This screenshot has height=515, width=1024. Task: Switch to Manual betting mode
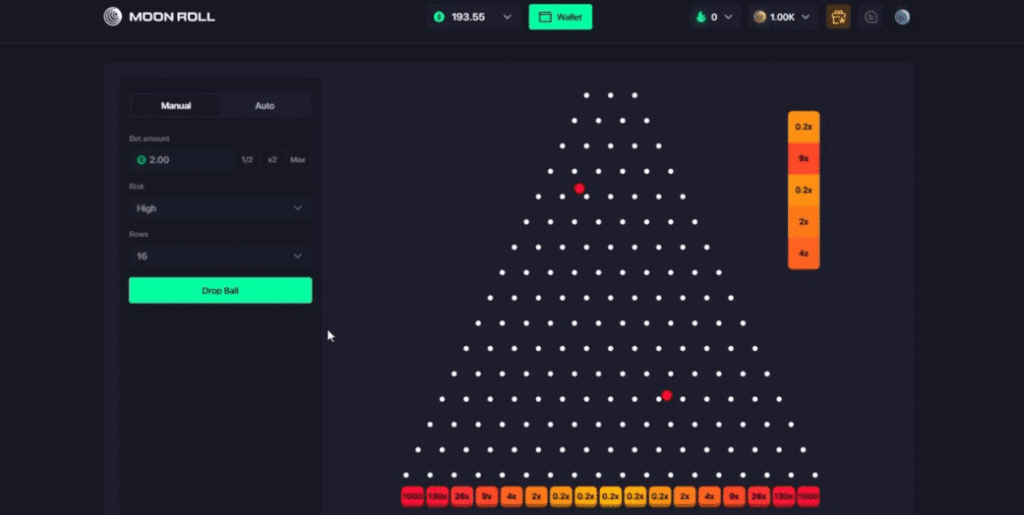176,106
